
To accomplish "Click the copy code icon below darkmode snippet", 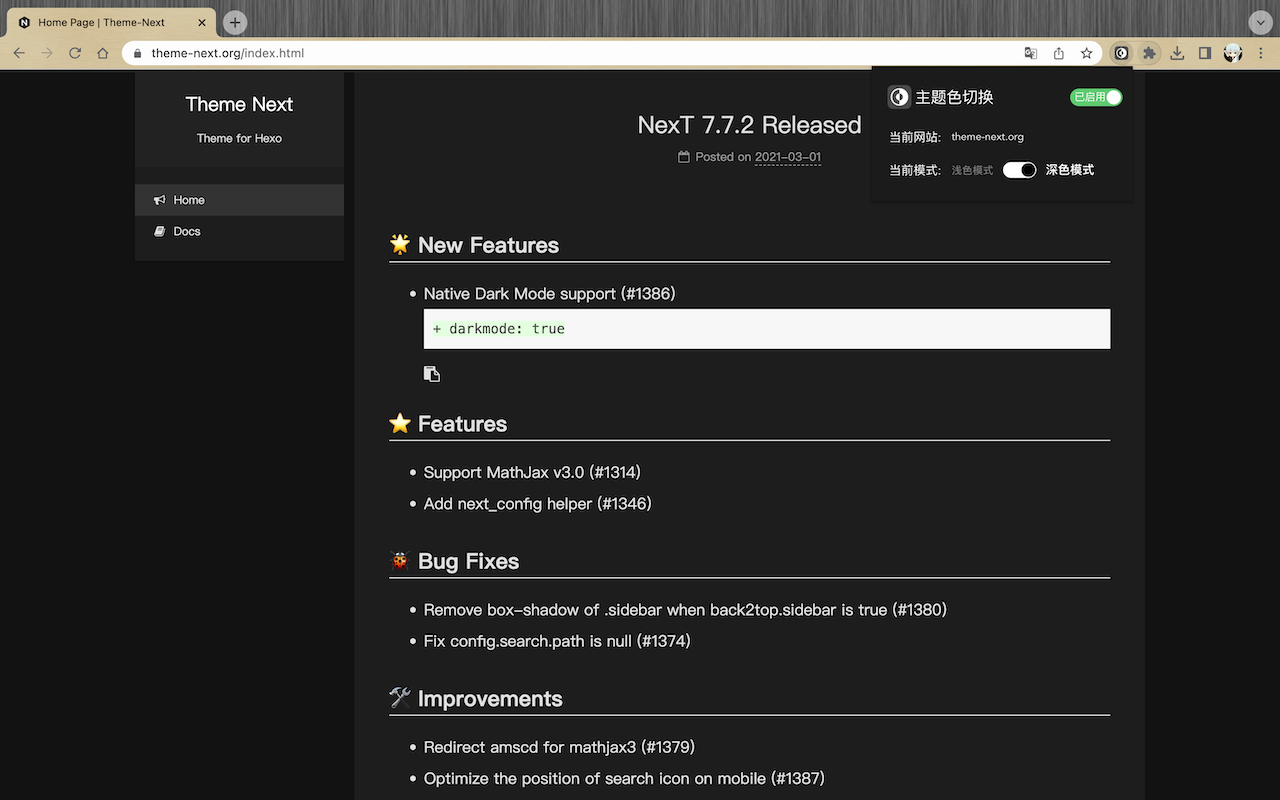I will [432, 374].
